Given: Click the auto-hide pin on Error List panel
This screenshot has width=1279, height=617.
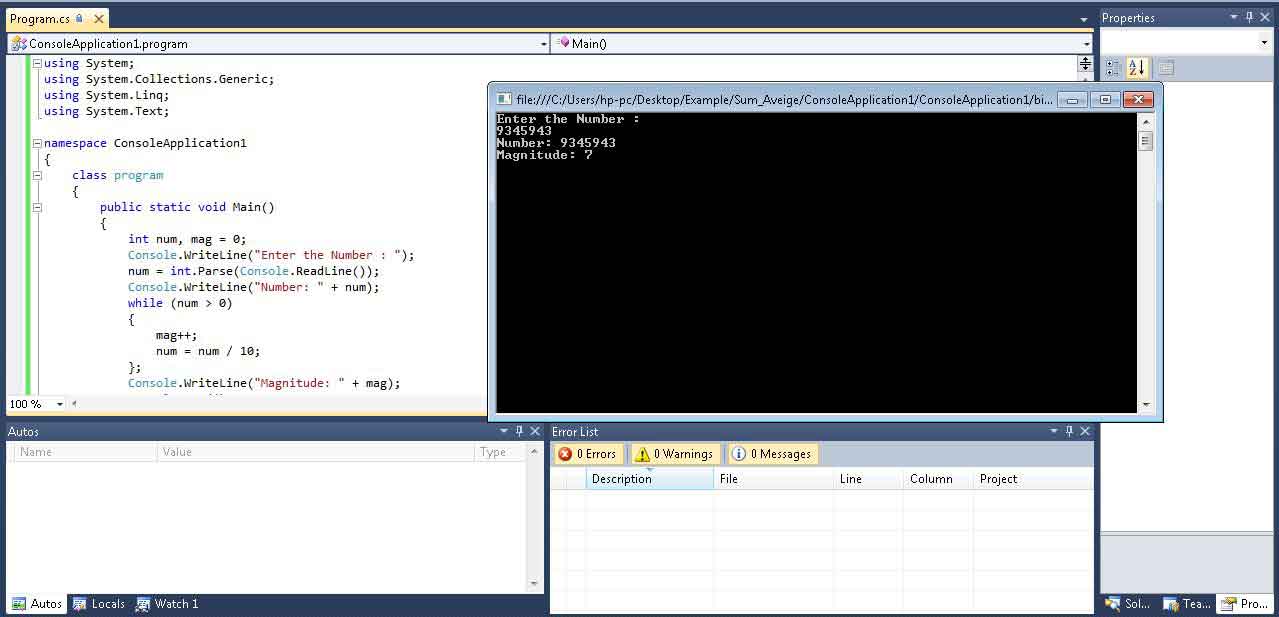Looking at the screenshot, I should coord(1069,431).
